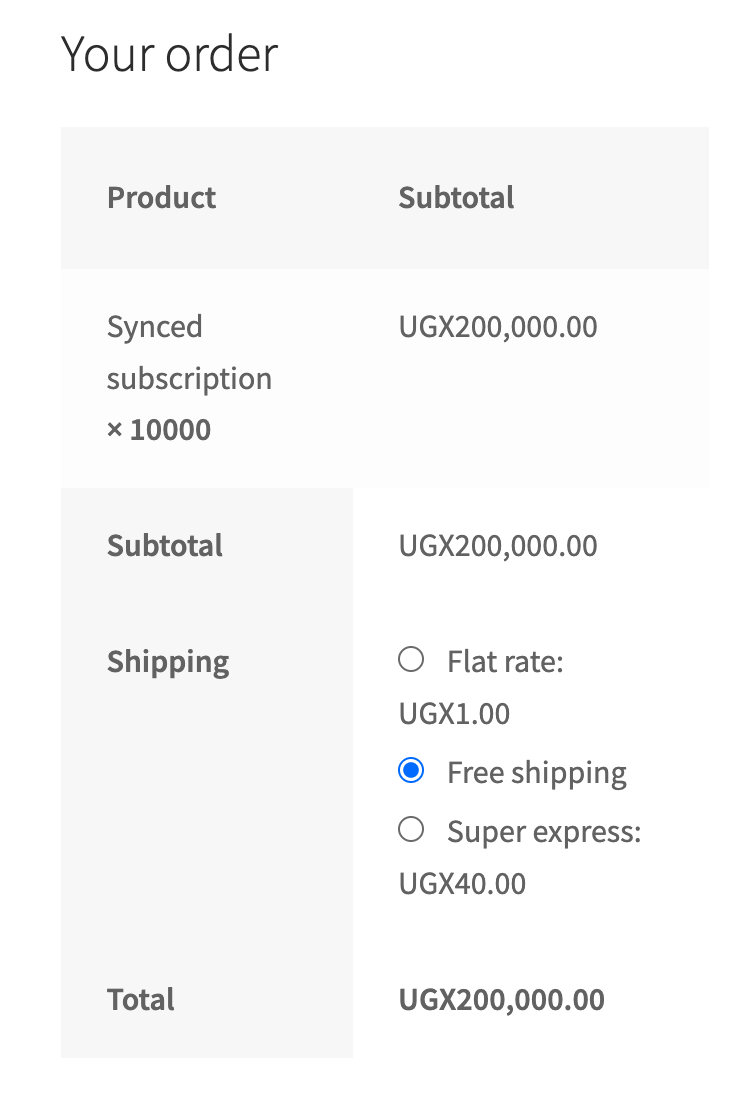Click the Your order heading
Viewport: 740px width, 1100px height.
click(x=169, y=55)
